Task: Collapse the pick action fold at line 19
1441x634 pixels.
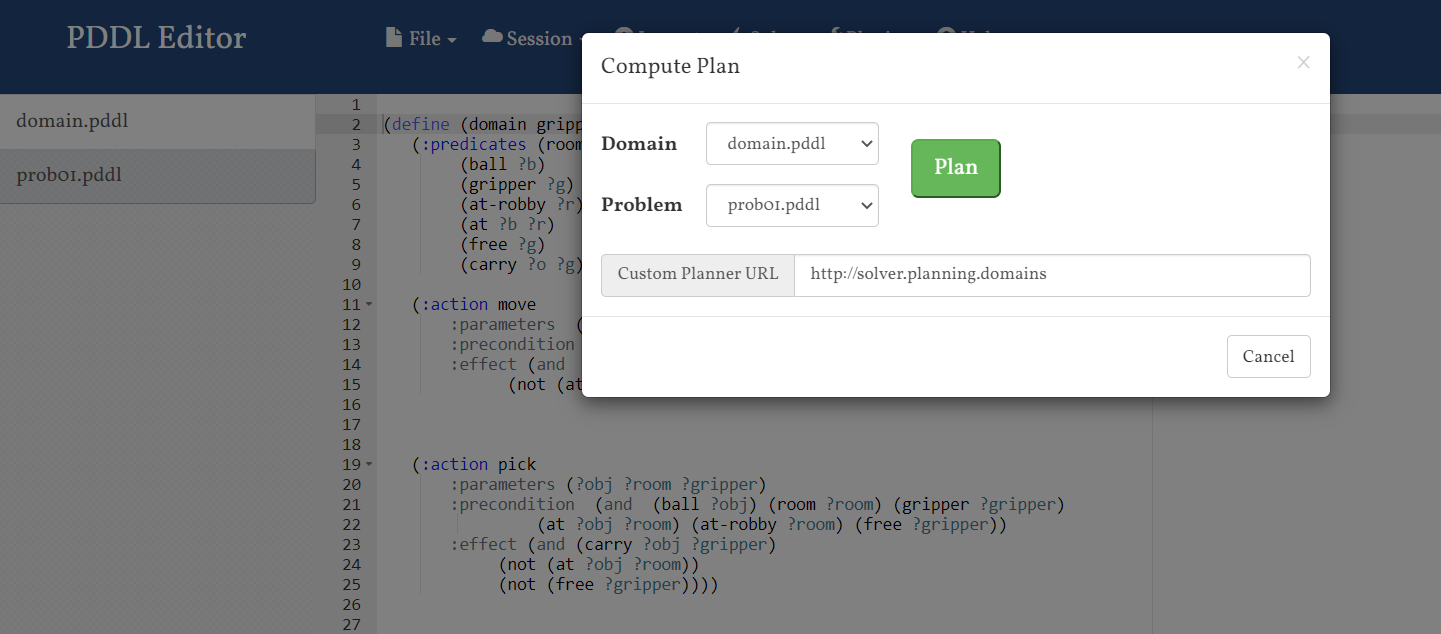Action: [x=369, y=464]
